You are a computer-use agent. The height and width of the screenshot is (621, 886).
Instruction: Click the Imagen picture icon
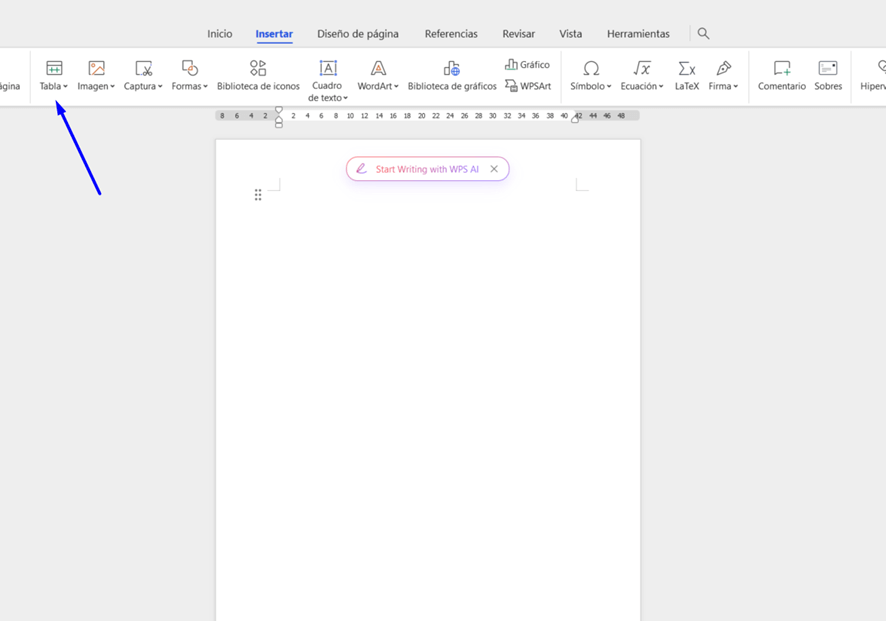click(96, 69)
